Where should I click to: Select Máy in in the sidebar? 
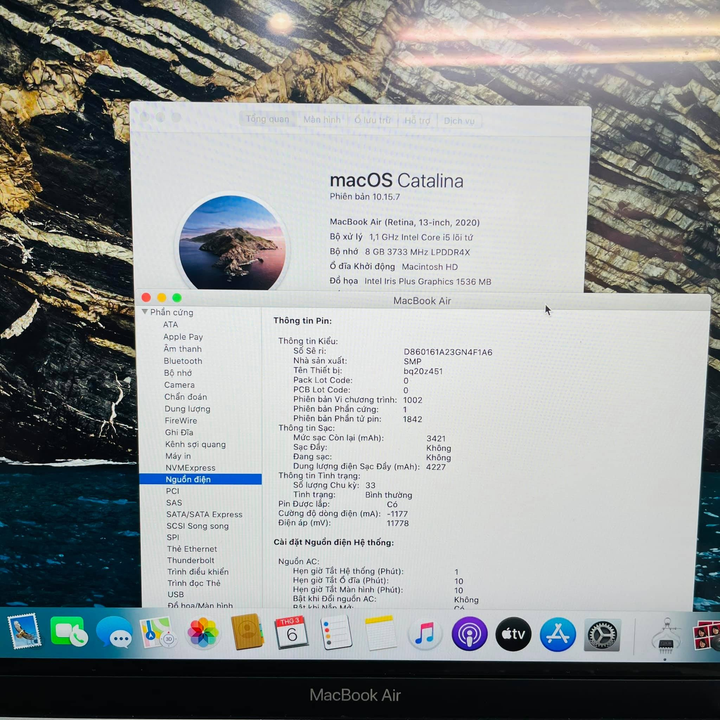178,456
